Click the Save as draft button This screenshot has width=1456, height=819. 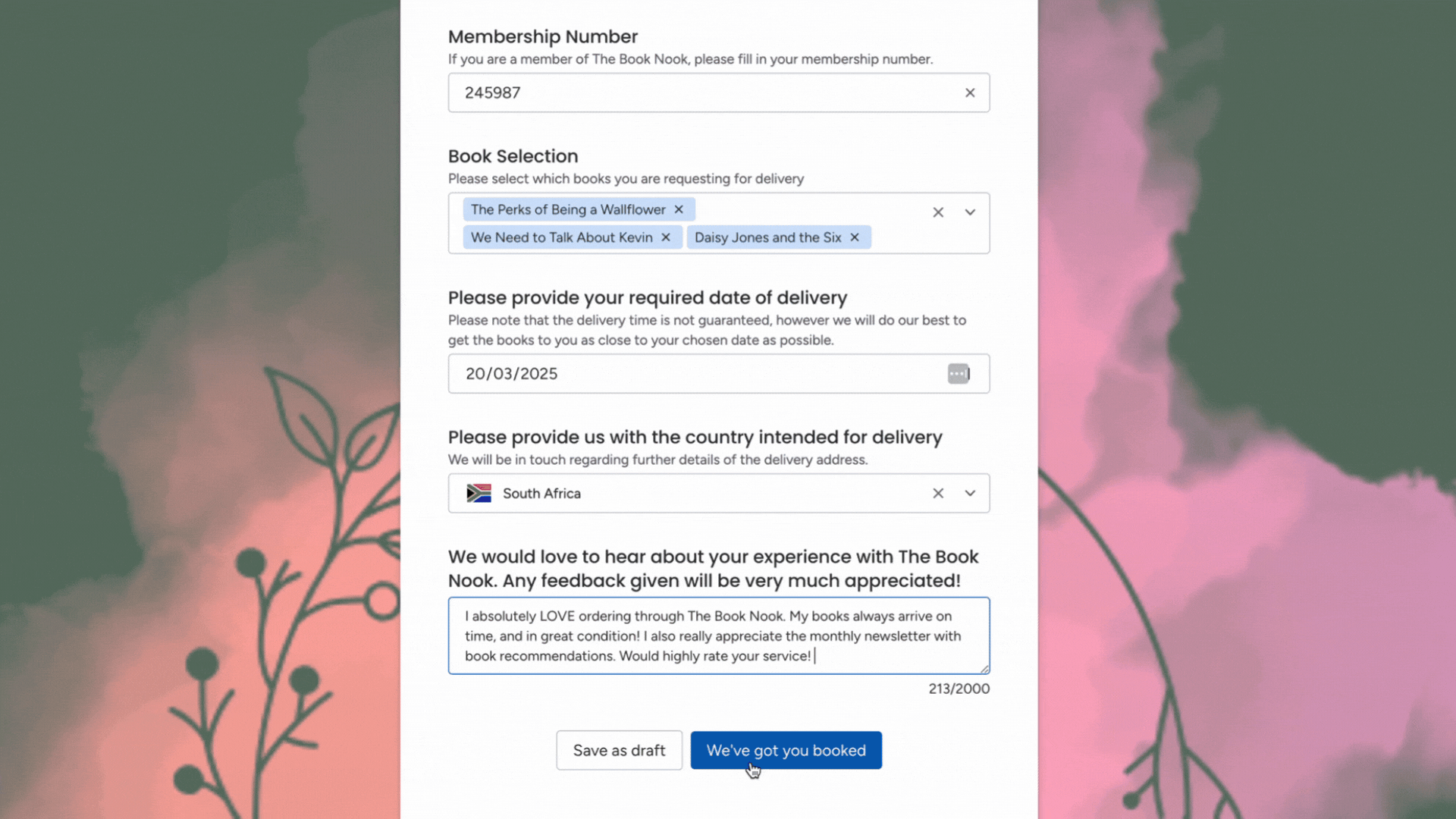pyautogui.click(x=619, y=750)
